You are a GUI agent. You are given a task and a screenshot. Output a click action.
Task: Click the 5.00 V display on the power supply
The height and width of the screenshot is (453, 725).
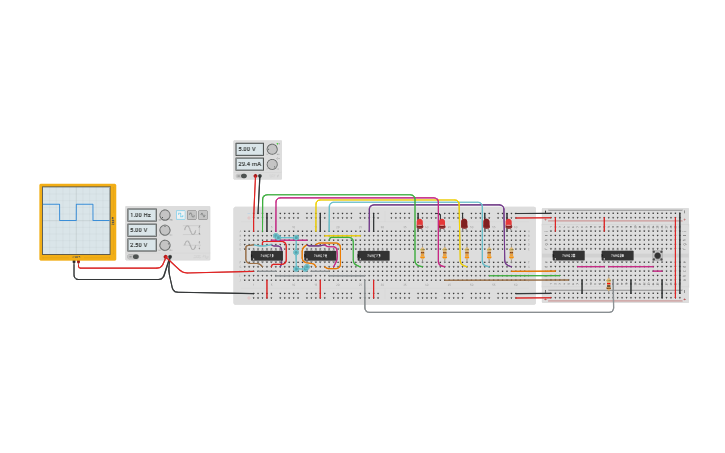coord(250,149)
